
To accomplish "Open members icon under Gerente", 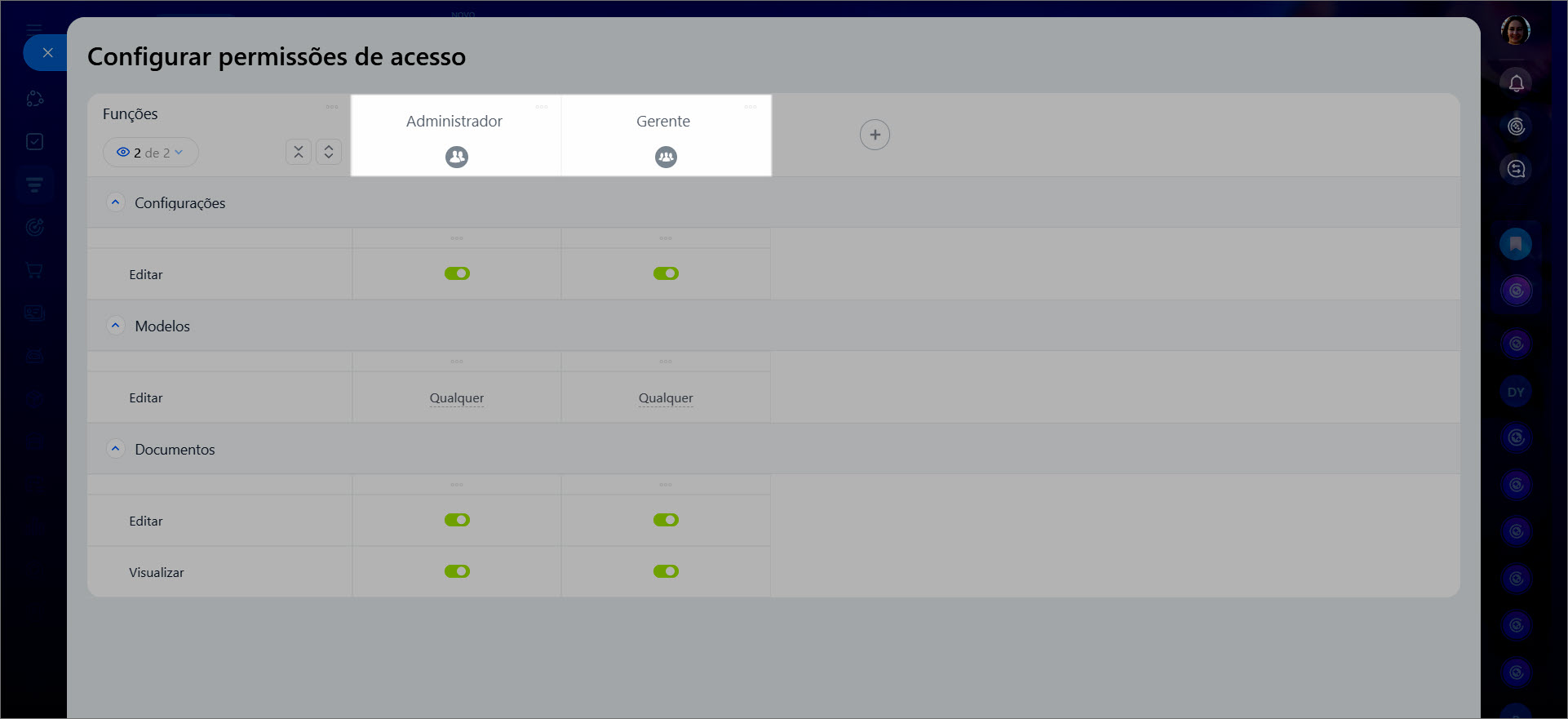I will (666, 157).
